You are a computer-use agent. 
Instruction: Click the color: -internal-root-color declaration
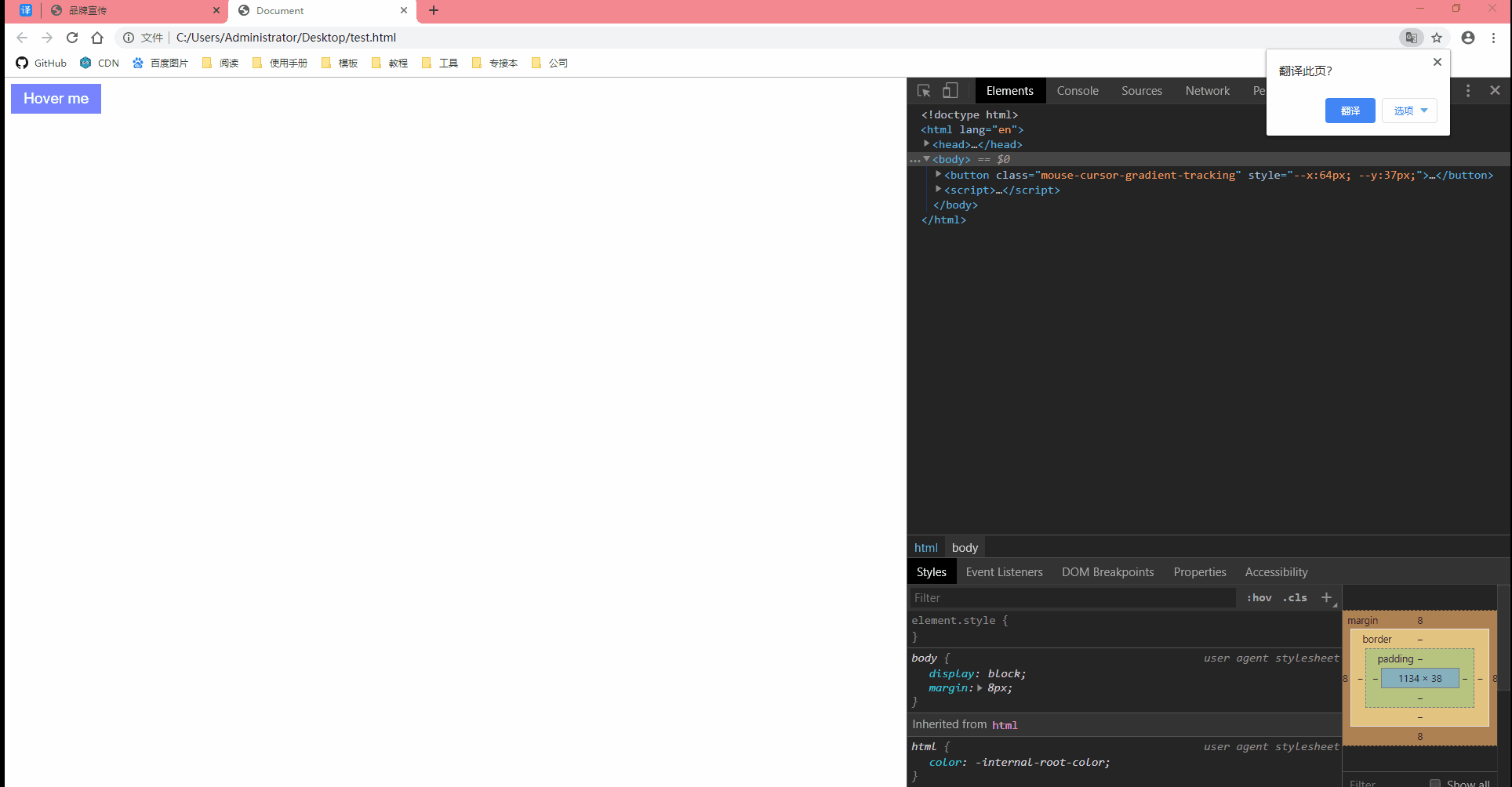point(1020,762)
